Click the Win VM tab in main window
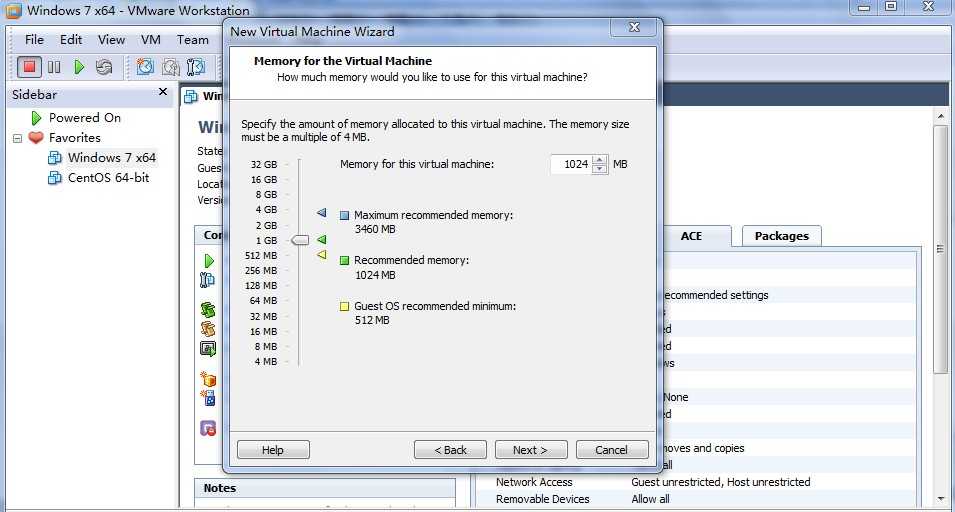The image size is (955, 512). 204,96
